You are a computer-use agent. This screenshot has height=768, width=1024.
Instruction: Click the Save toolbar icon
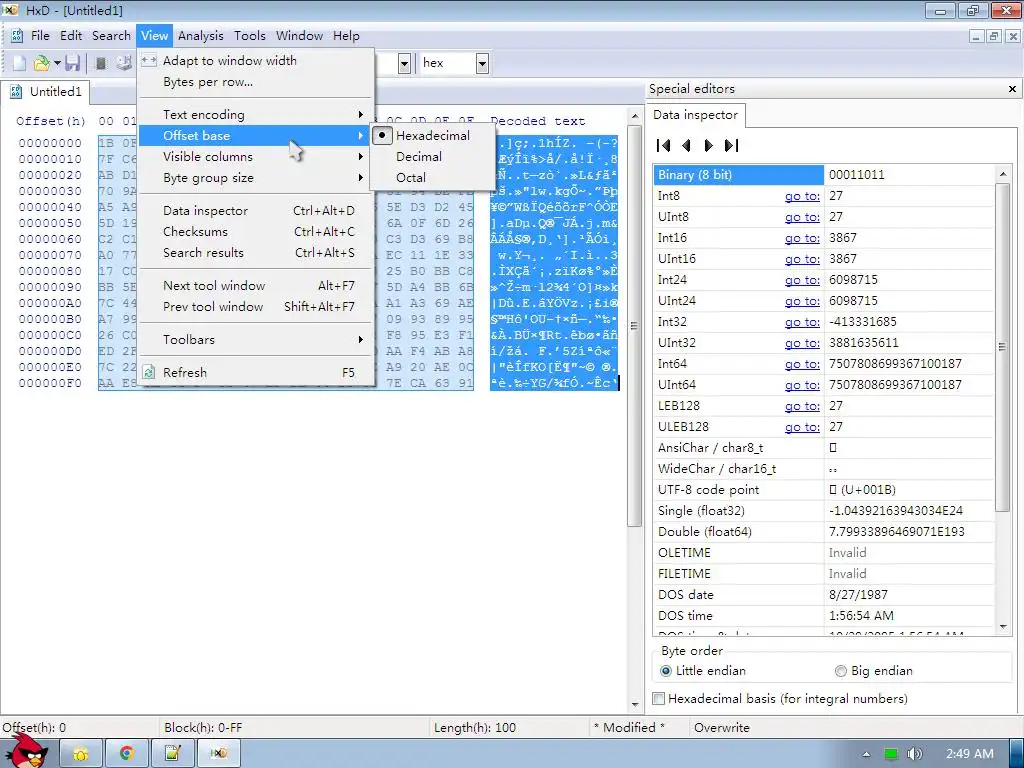pyautogui.click(x=72, y=63)
